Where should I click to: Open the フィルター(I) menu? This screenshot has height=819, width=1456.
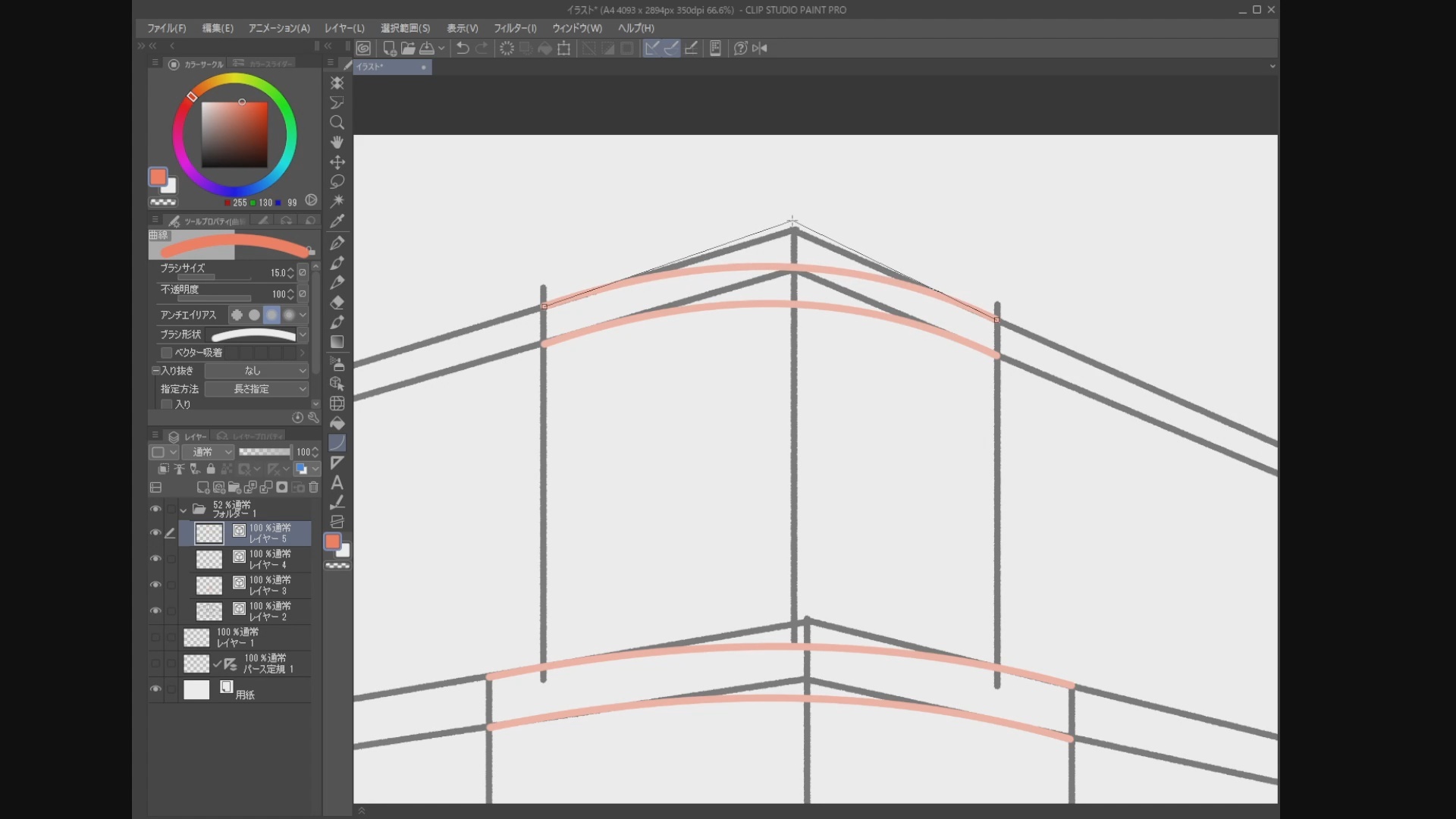click(515, 28)
